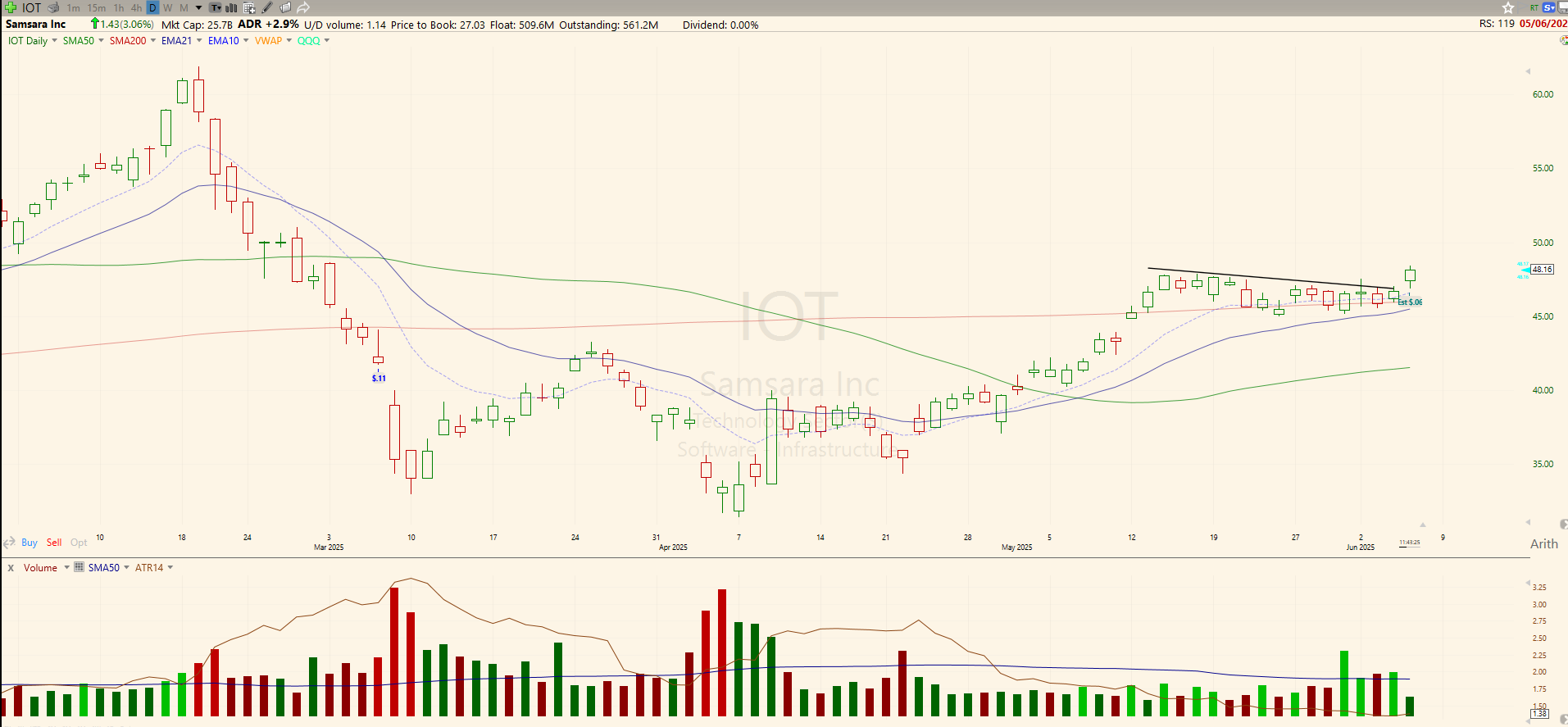Click the arrow at bottom of price scale
1568x727 pixels.
click(1528, 522)
